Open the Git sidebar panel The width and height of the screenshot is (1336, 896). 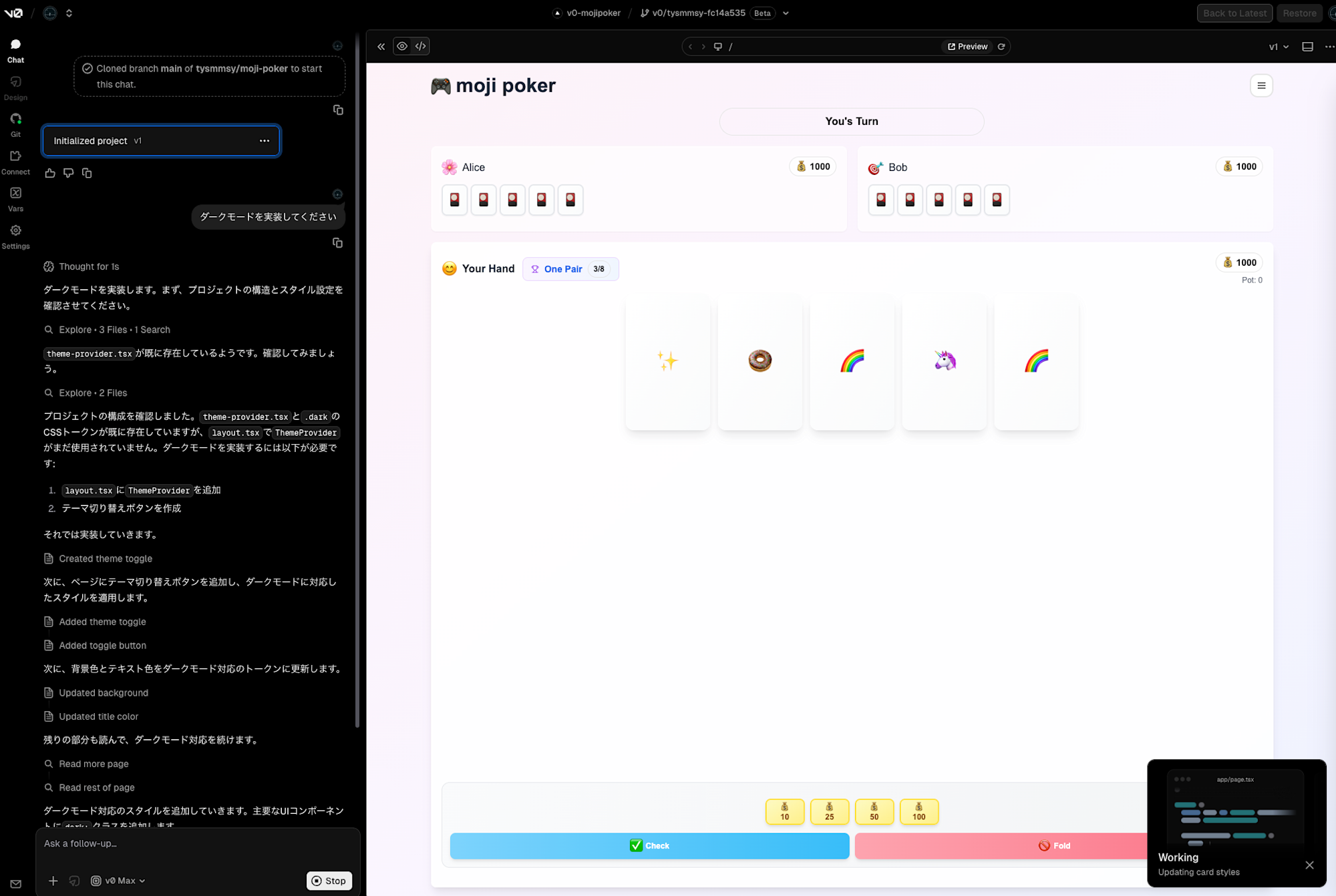pyautogui.click(x=15, y=124)
